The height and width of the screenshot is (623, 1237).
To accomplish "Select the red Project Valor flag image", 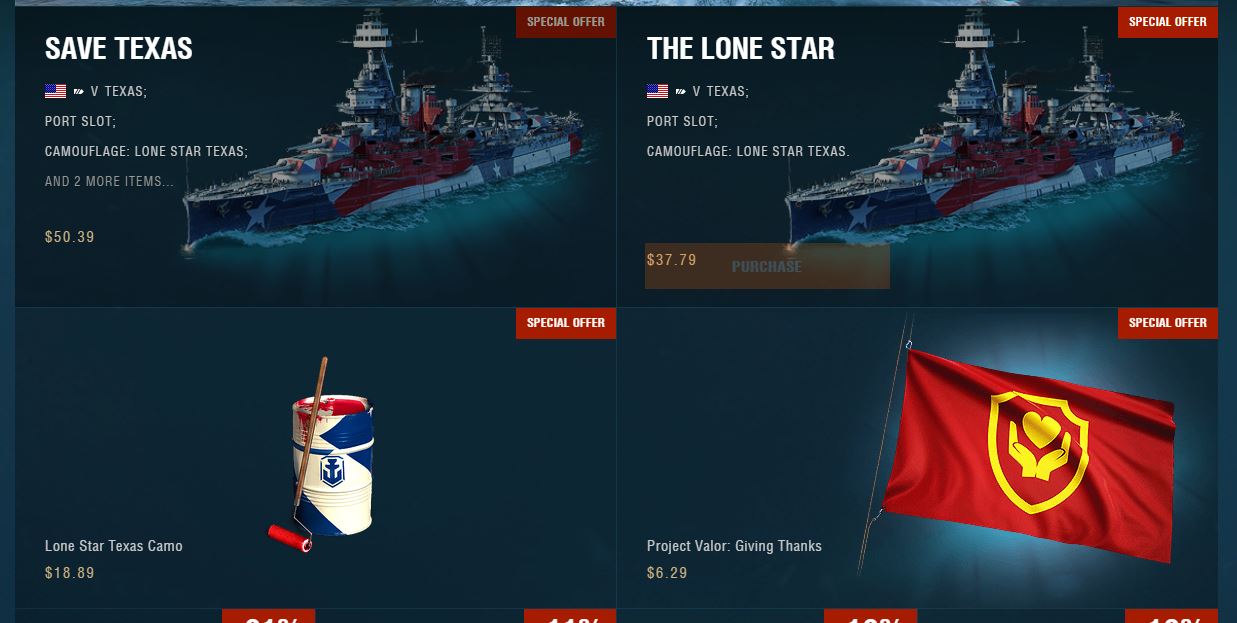I will pyautogui.click(x=1018, y=445).
